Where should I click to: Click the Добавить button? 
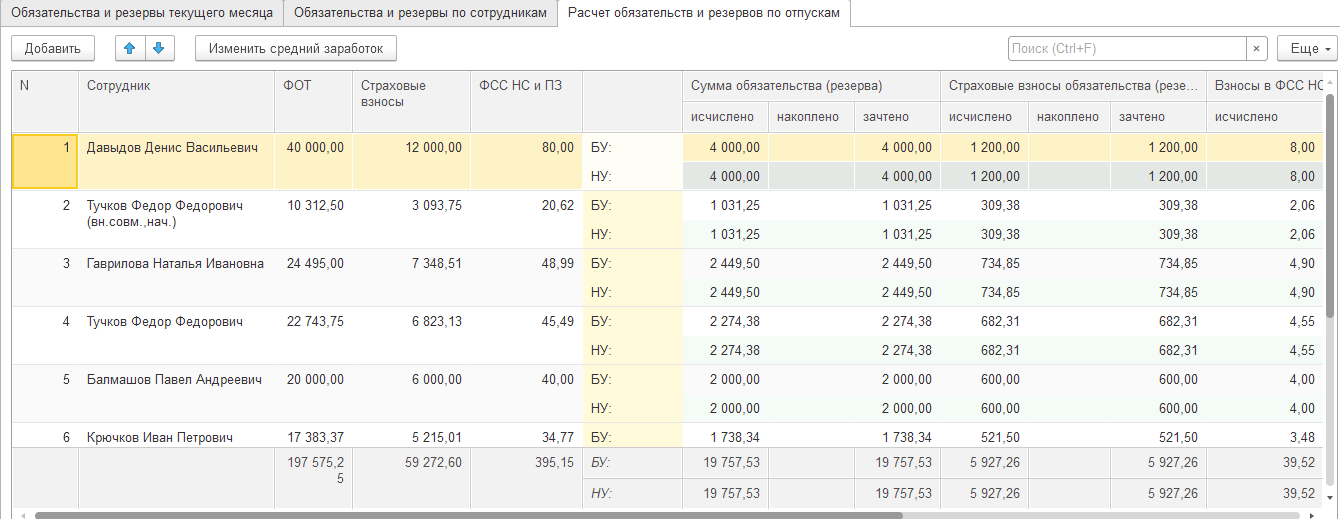click(53, 48)
